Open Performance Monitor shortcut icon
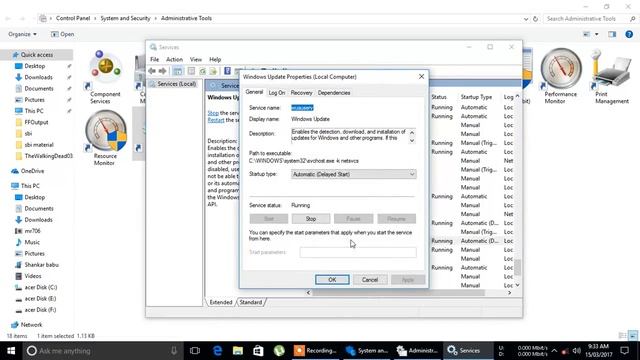 [x=560, y=69]
